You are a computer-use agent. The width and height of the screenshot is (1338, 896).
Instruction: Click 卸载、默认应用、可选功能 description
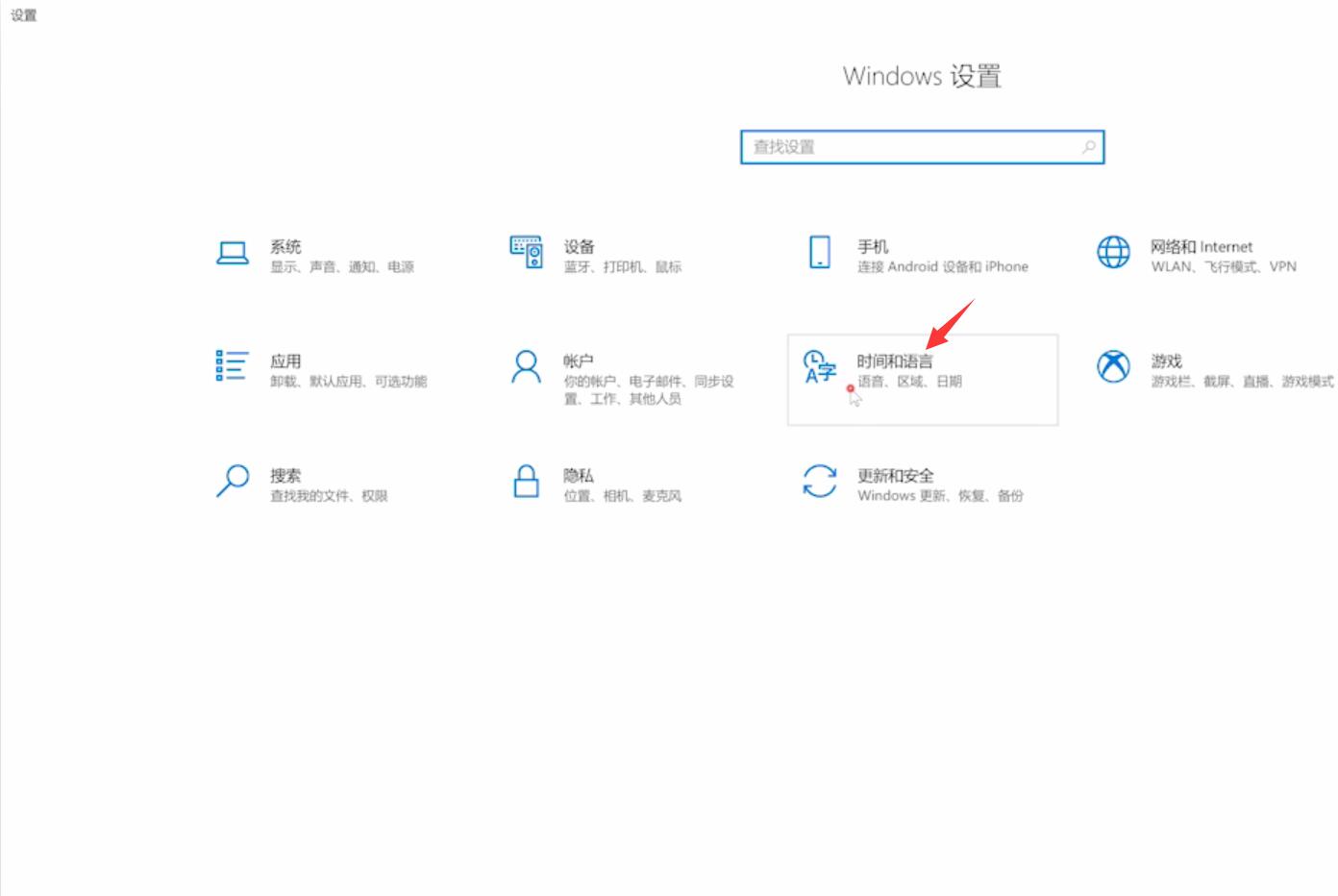pyautogui.click(x=349, y=381)
